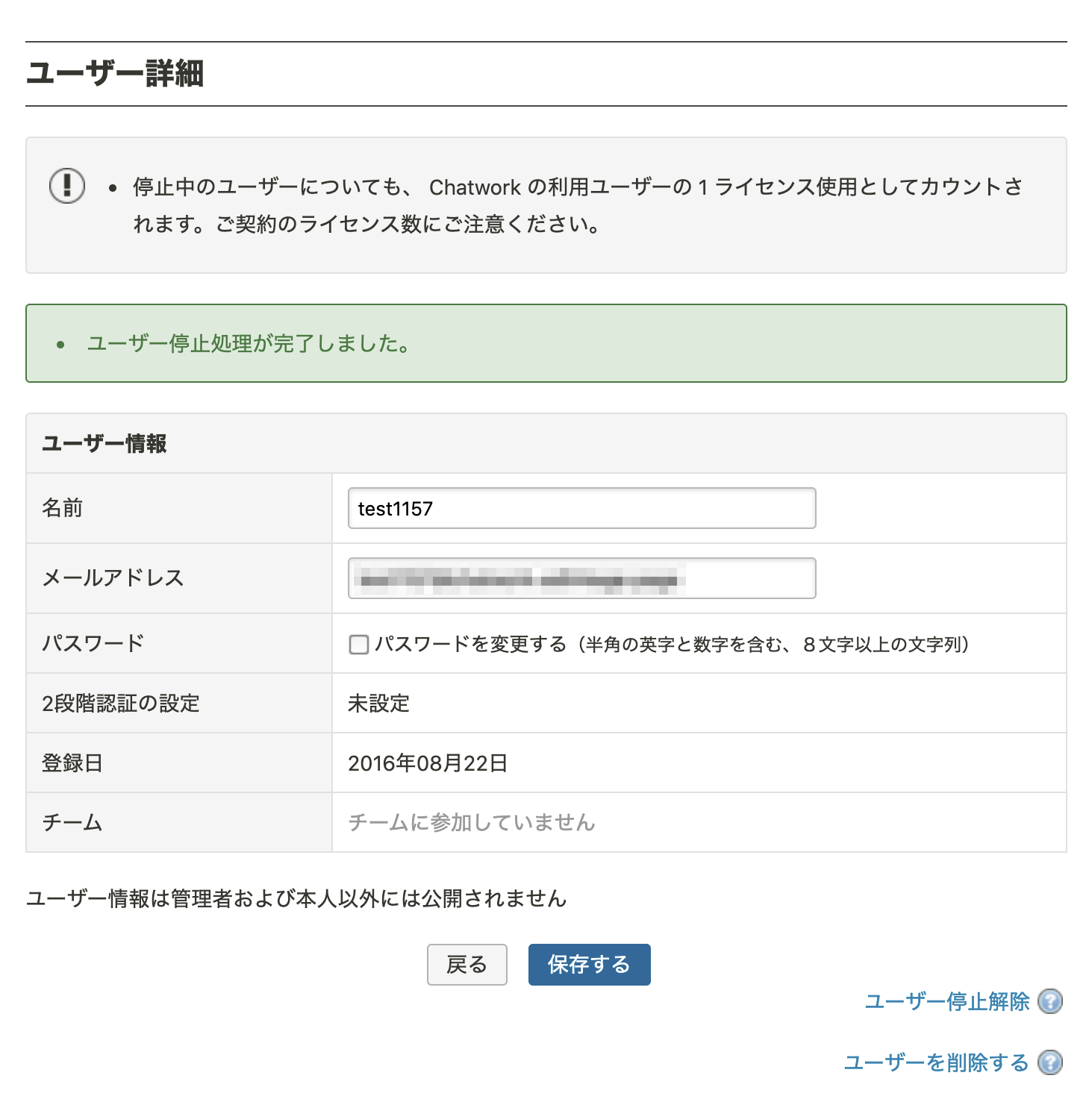The width and height of the screenshot is (1092, 1099).
Task: Click the license warning notice text
Action: click(575, 205)
